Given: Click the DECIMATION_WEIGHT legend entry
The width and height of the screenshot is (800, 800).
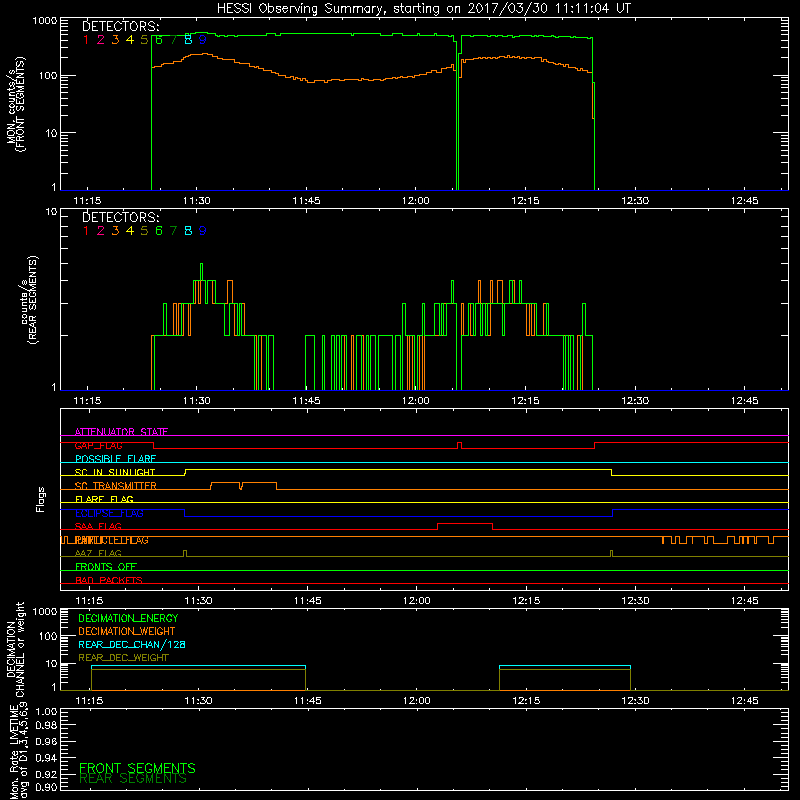Looking at the screenshot, I should (x=127, y=631).
